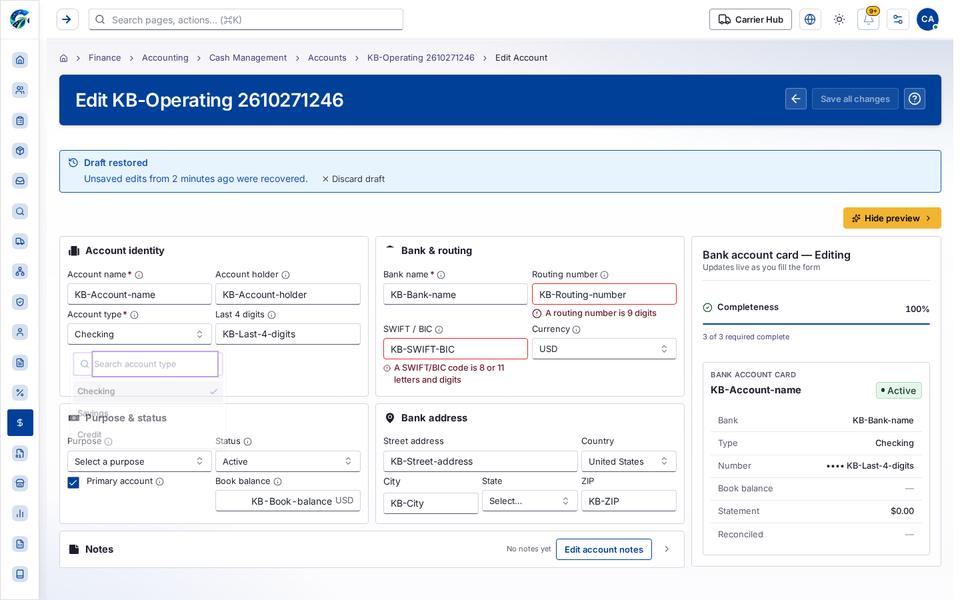Click the Routing number input field
Screen dimensions: 960x600
click(x=604, y=294)
